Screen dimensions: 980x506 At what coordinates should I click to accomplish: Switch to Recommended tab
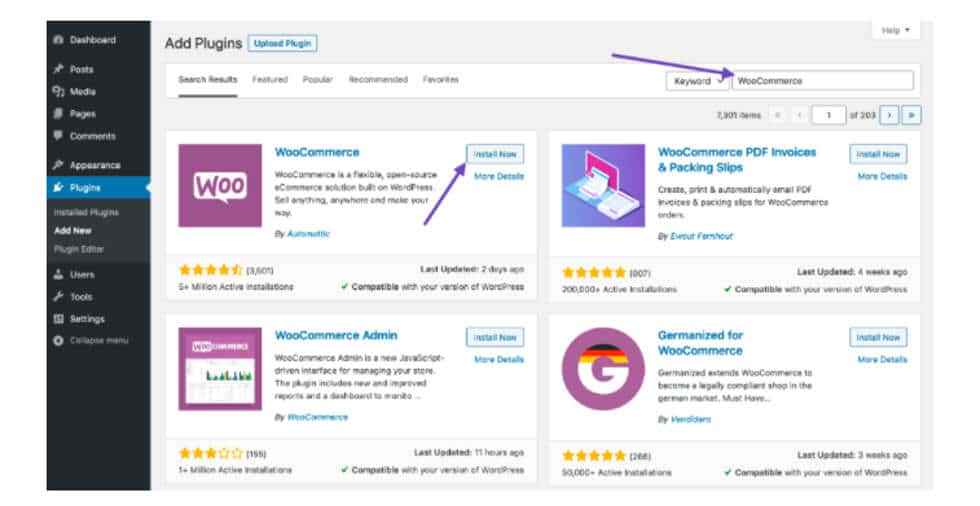pyautogui.click(x=378, y=80)
